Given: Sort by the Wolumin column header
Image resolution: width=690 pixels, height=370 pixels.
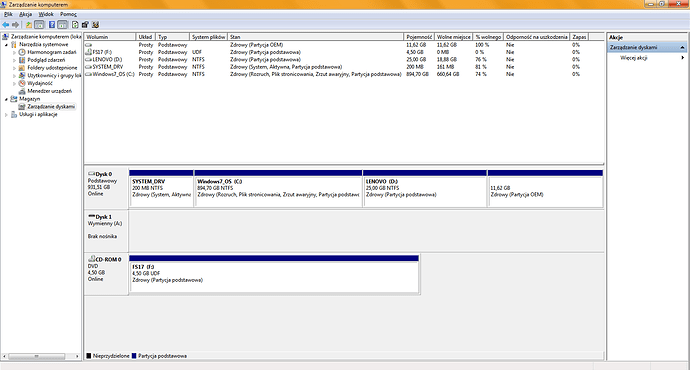Looking at the screenshot, I should [110, 37].
